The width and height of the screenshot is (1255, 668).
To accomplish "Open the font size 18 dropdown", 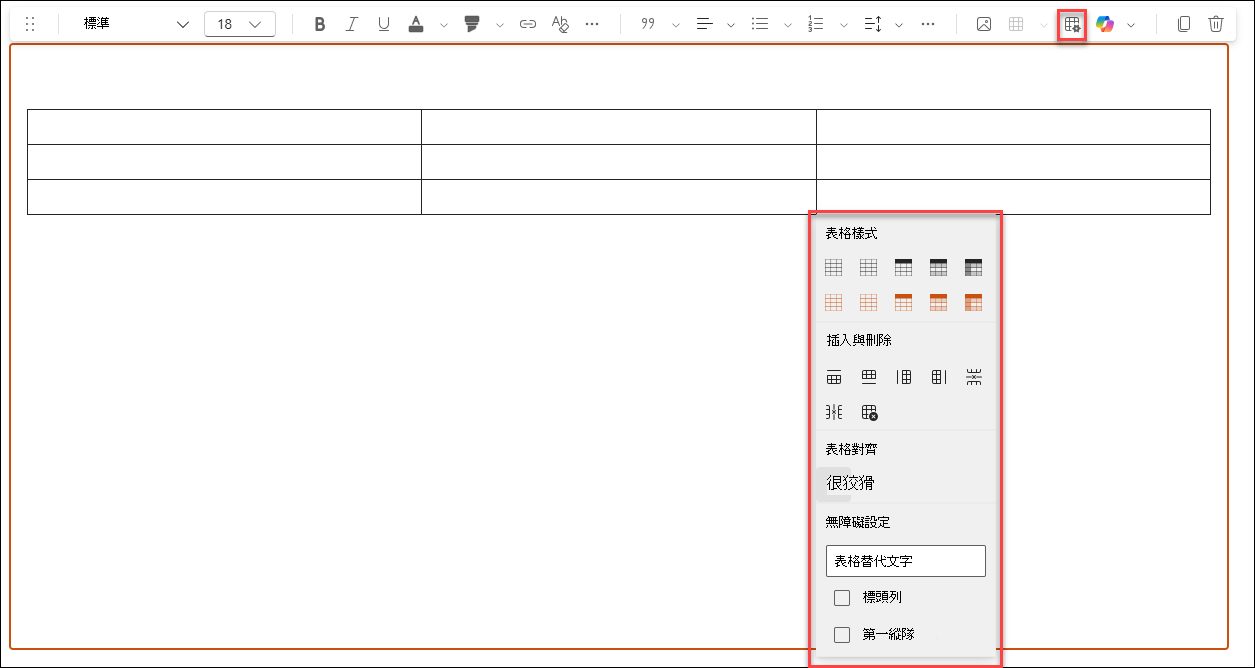I will (240, 25).
